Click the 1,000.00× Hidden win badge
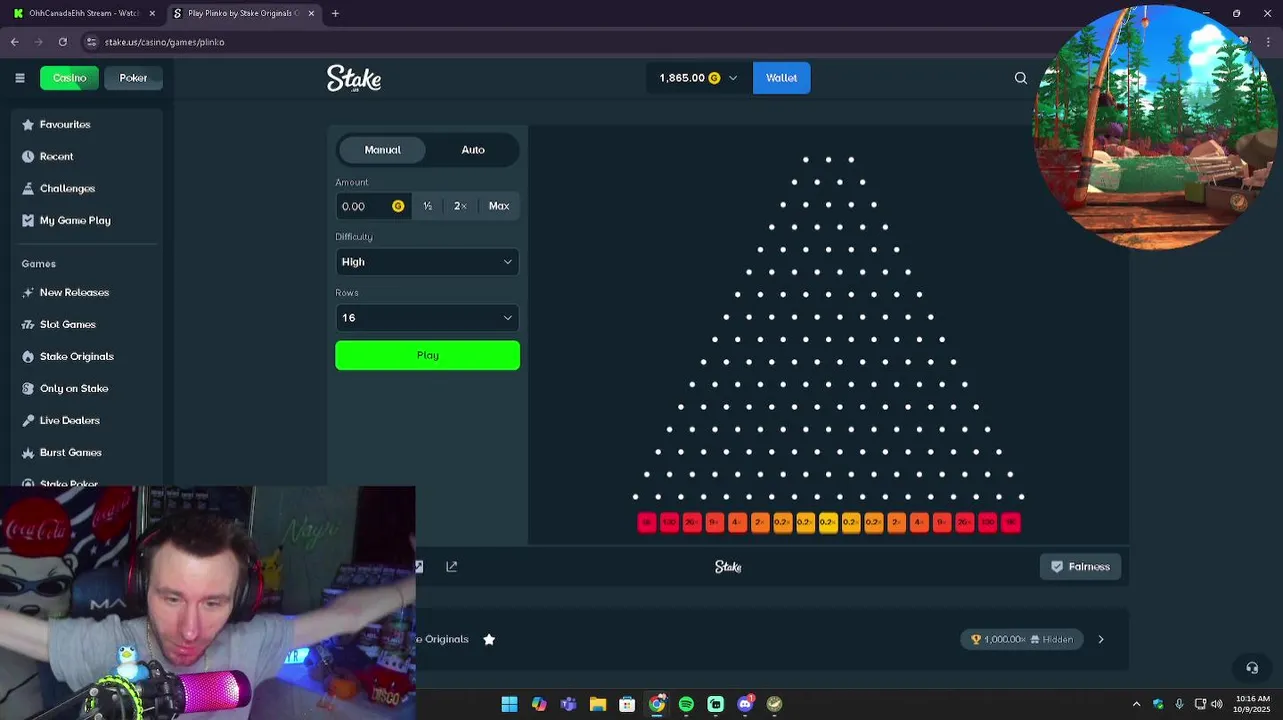The height and width of the screenshot is (720, 1283). (1022, 639)
